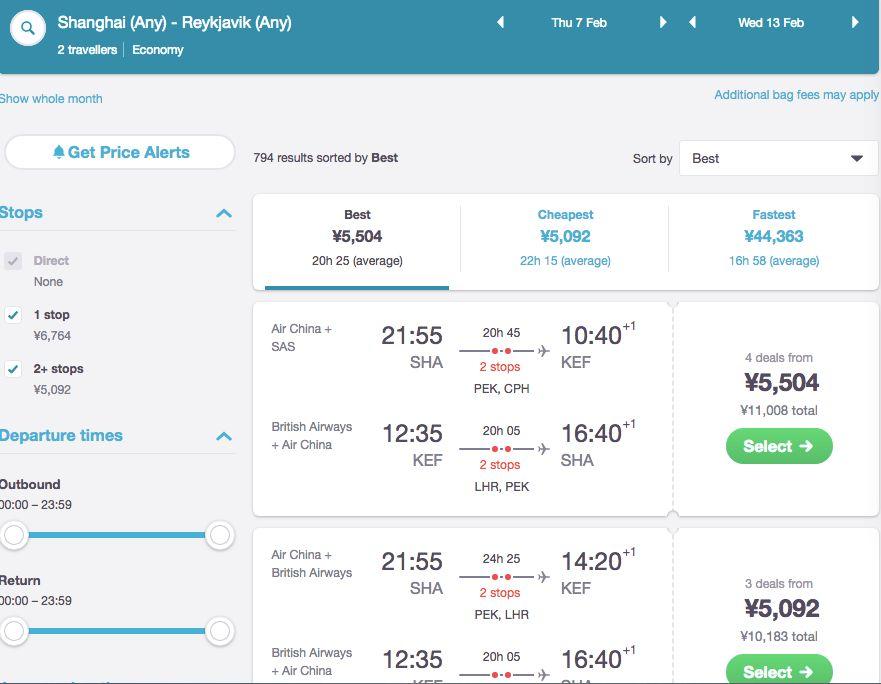Click 4 deals from text
Screen dimensions: 881x684
(x=779, y=358)
